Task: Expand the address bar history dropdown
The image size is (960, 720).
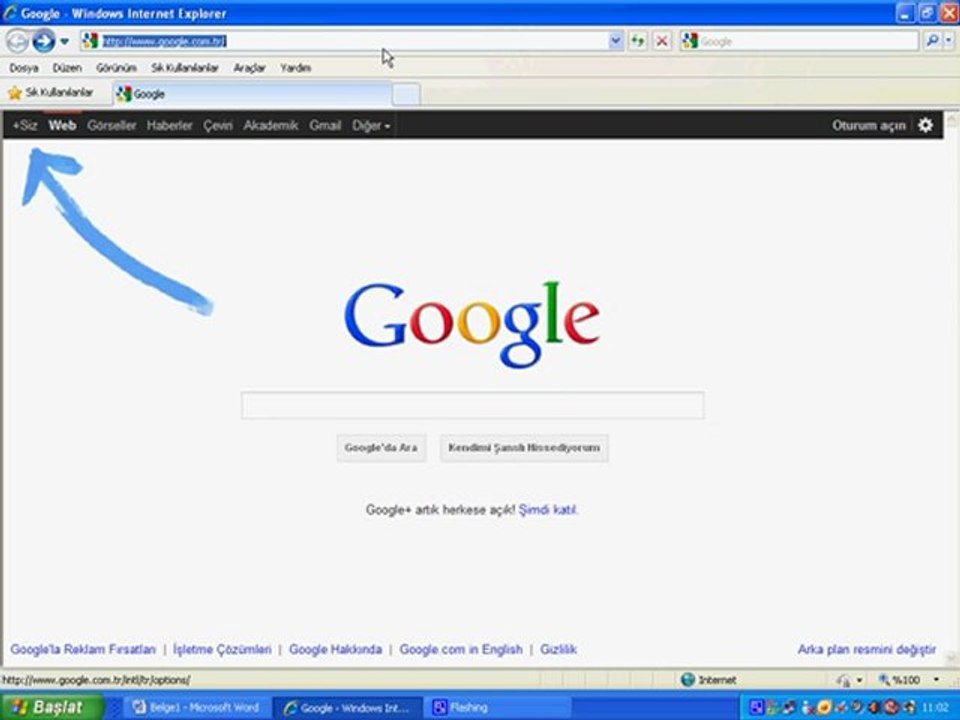Action: tap(616, 41)
